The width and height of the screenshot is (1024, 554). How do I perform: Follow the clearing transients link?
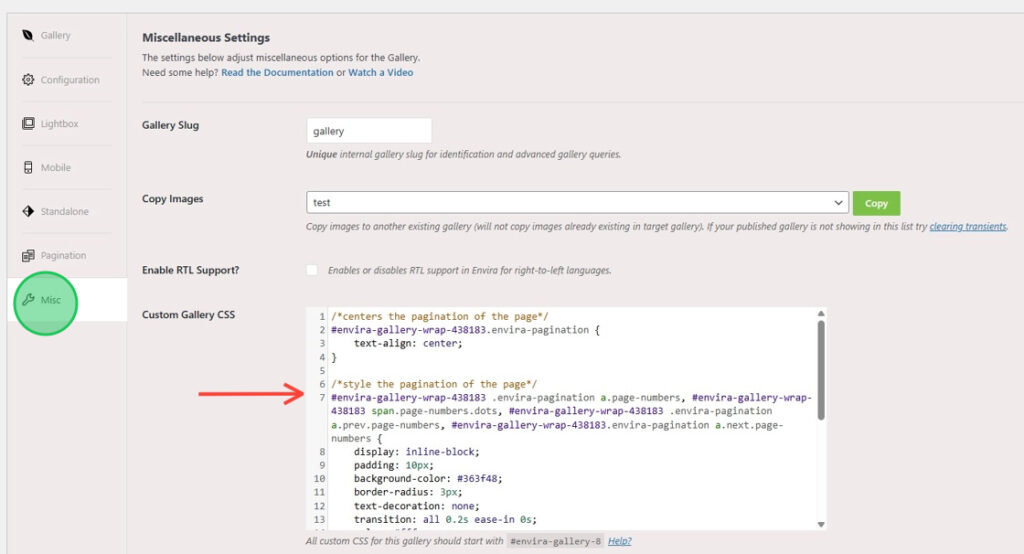pyautogui.click(x=968, y=227)
